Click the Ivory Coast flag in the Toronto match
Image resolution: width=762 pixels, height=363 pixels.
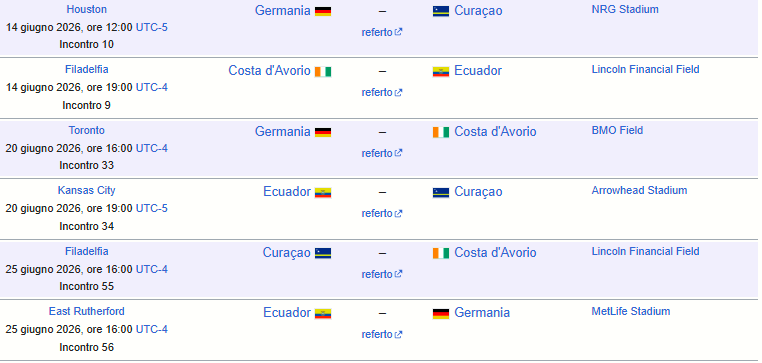pos(441,132)
